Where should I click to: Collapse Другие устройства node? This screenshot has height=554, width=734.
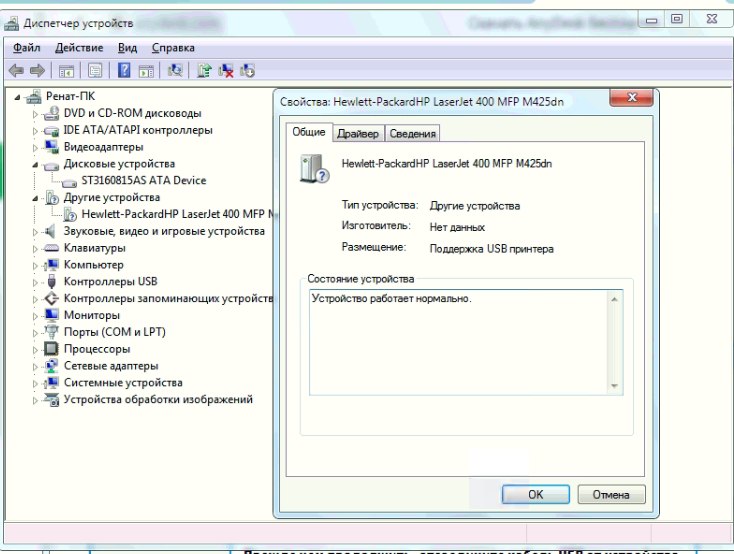pyautogui.click(x=35, y=199)
